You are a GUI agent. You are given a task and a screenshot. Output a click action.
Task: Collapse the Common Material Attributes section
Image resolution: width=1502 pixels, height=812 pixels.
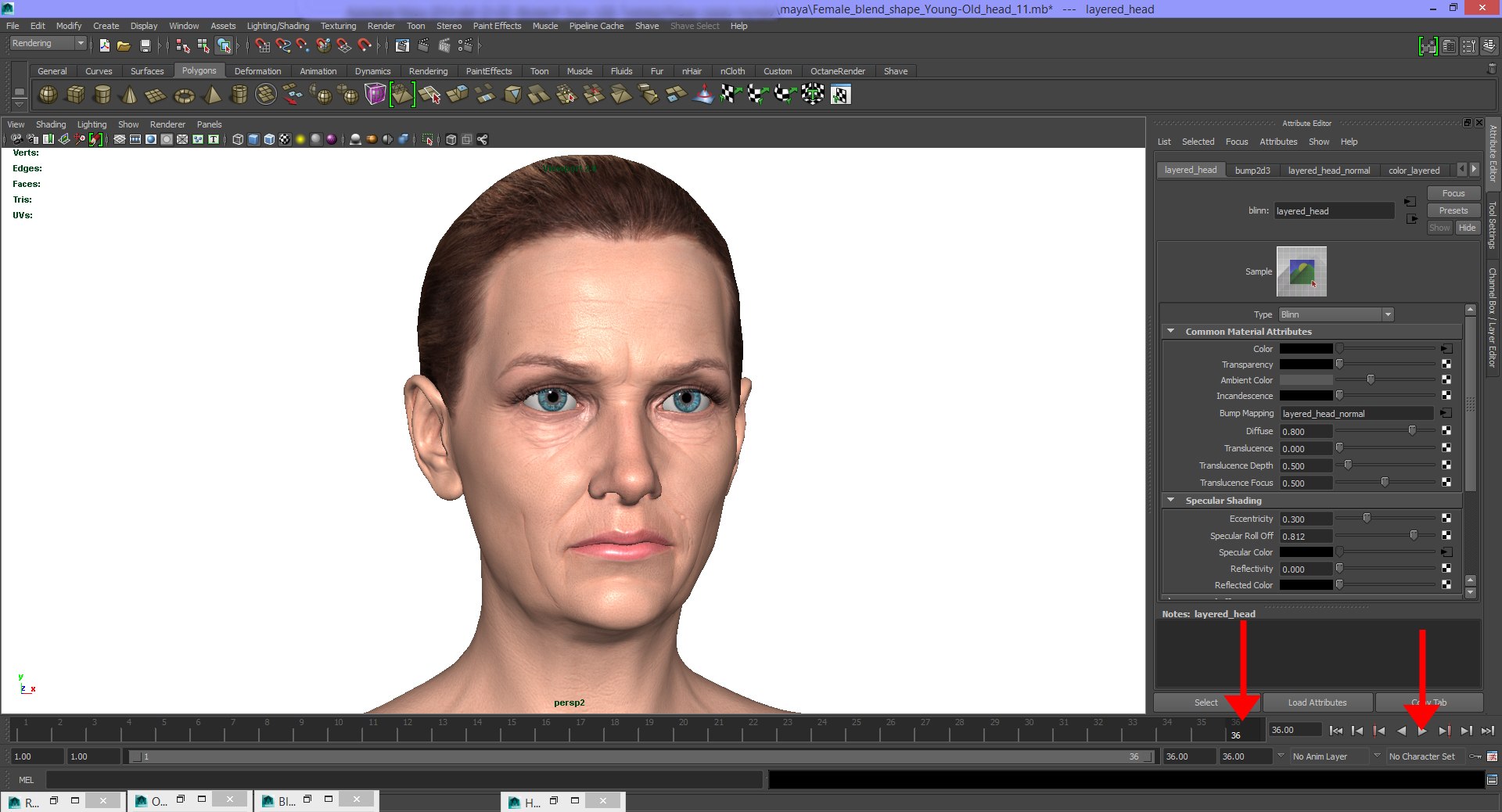1171,331
